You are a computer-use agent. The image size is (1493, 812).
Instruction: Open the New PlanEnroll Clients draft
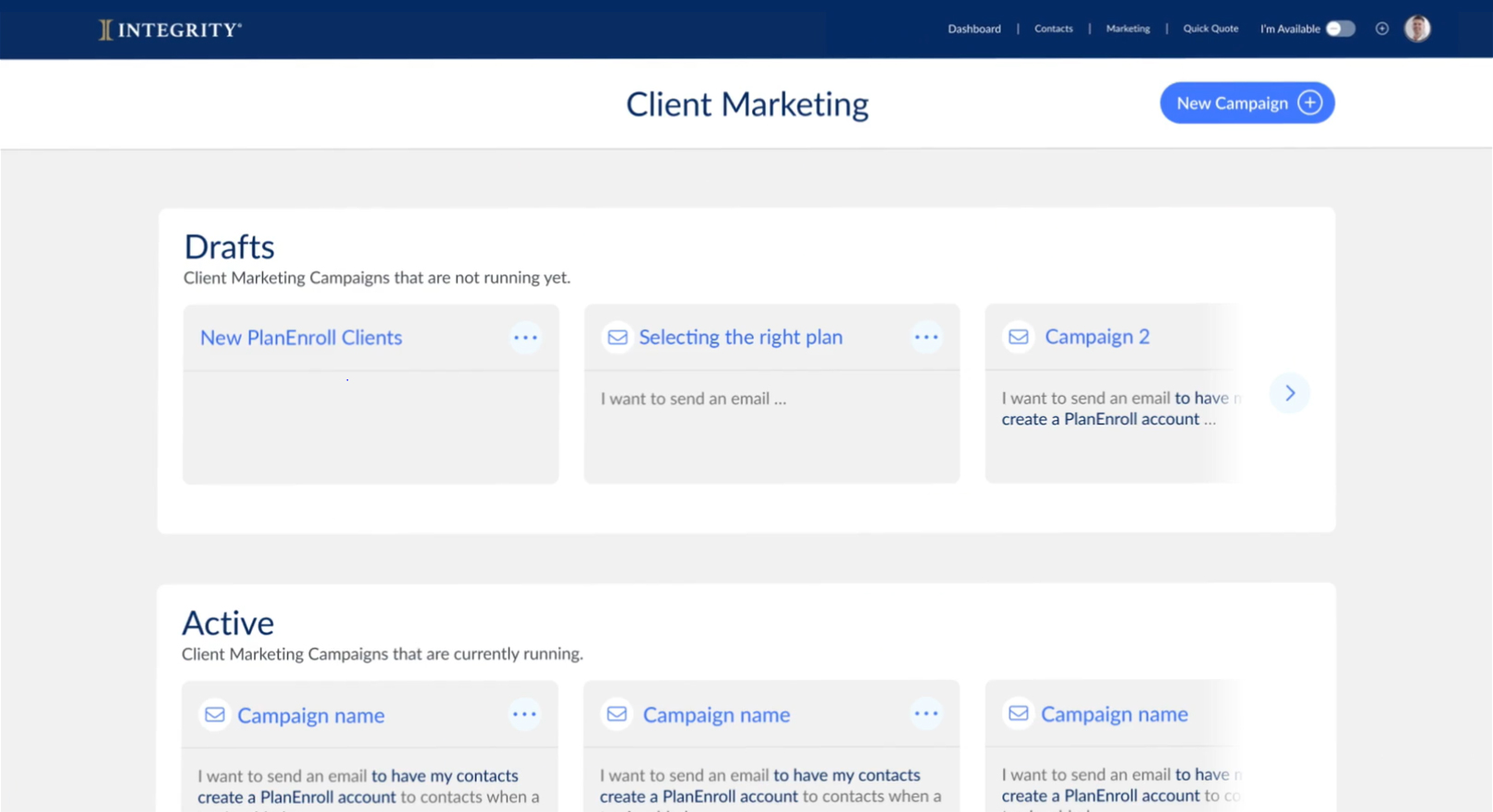pyautogui.click(x=301, y=338)
